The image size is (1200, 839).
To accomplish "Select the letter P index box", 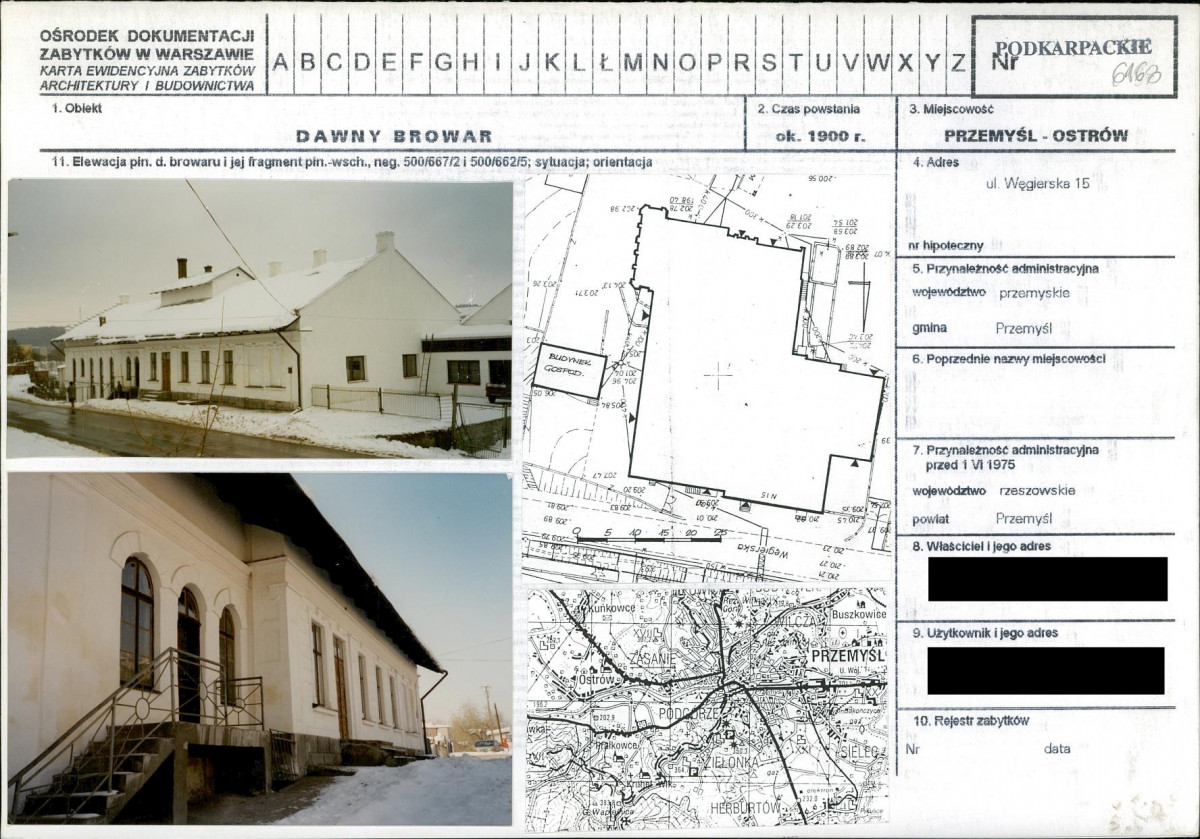I will 714,62.
